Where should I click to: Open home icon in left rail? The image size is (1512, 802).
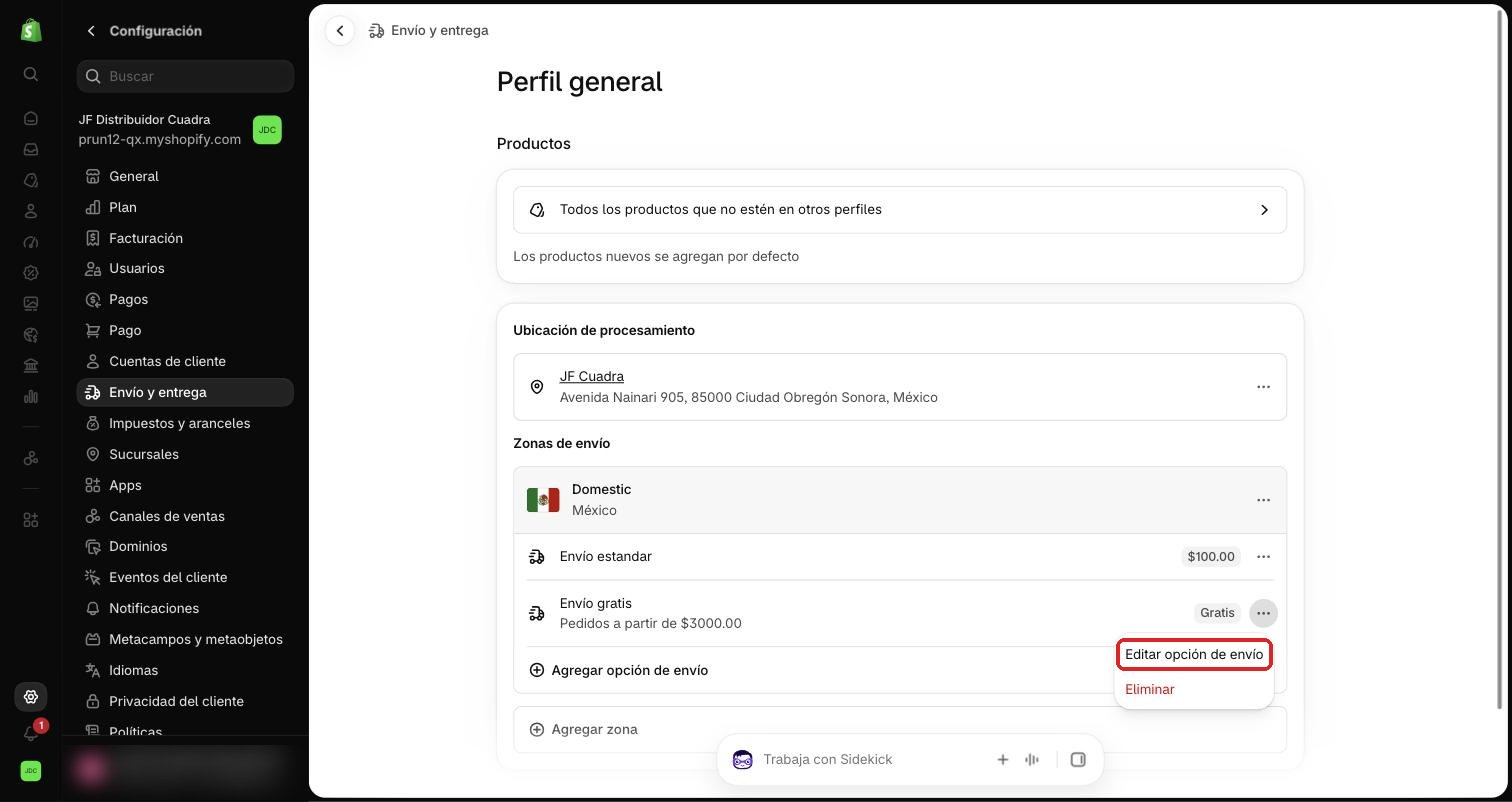(31, 118)
